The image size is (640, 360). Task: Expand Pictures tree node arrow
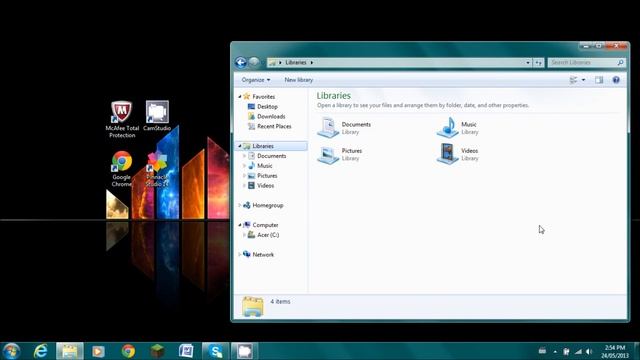pyautogui.click(x=244, y=176)
